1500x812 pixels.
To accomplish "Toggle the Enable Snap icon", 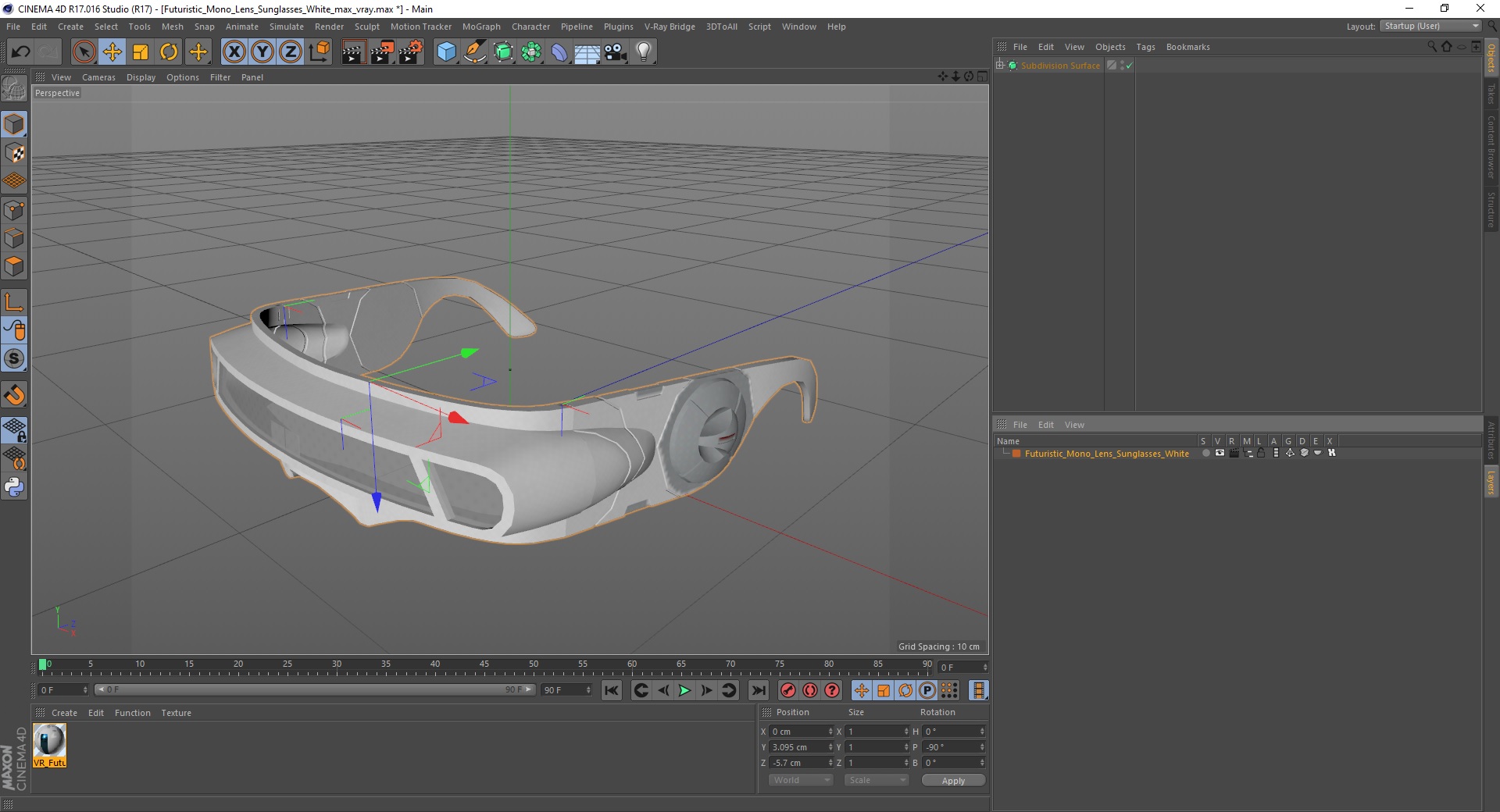I will point(14,358).
